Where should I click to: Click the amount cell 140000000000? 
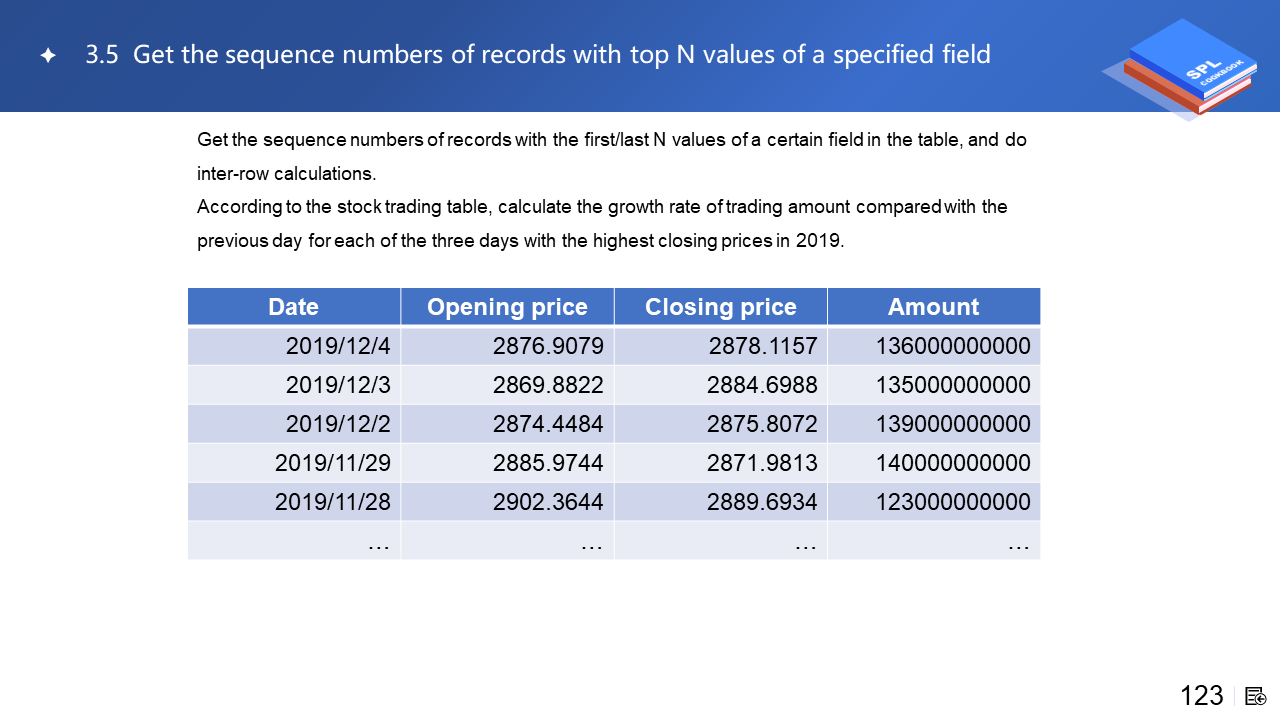pos(953,463)
